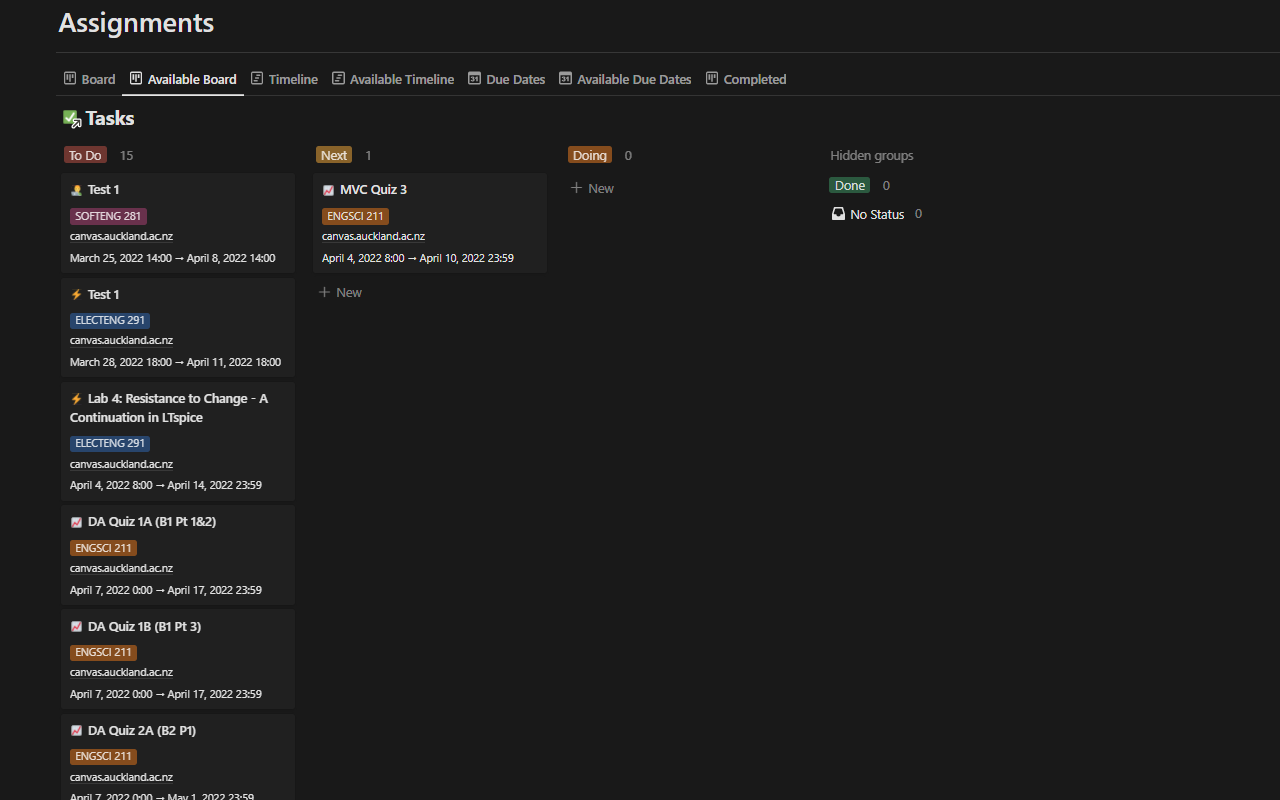Viewport: 1280px width, 800px height.
Task: Click the SOFTENG 281 tag
Action: click(108, 216)
